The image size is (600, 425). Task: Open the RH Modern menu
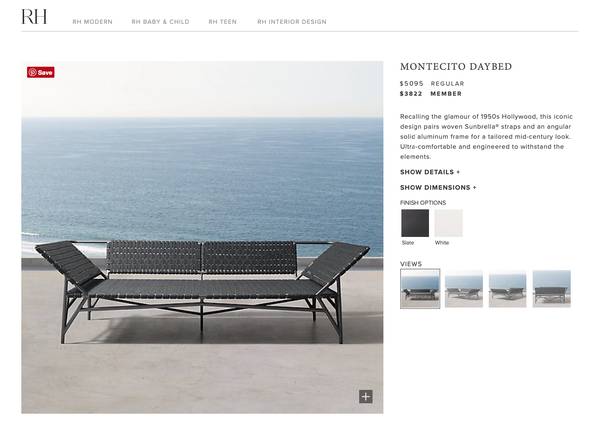(93, 22)
